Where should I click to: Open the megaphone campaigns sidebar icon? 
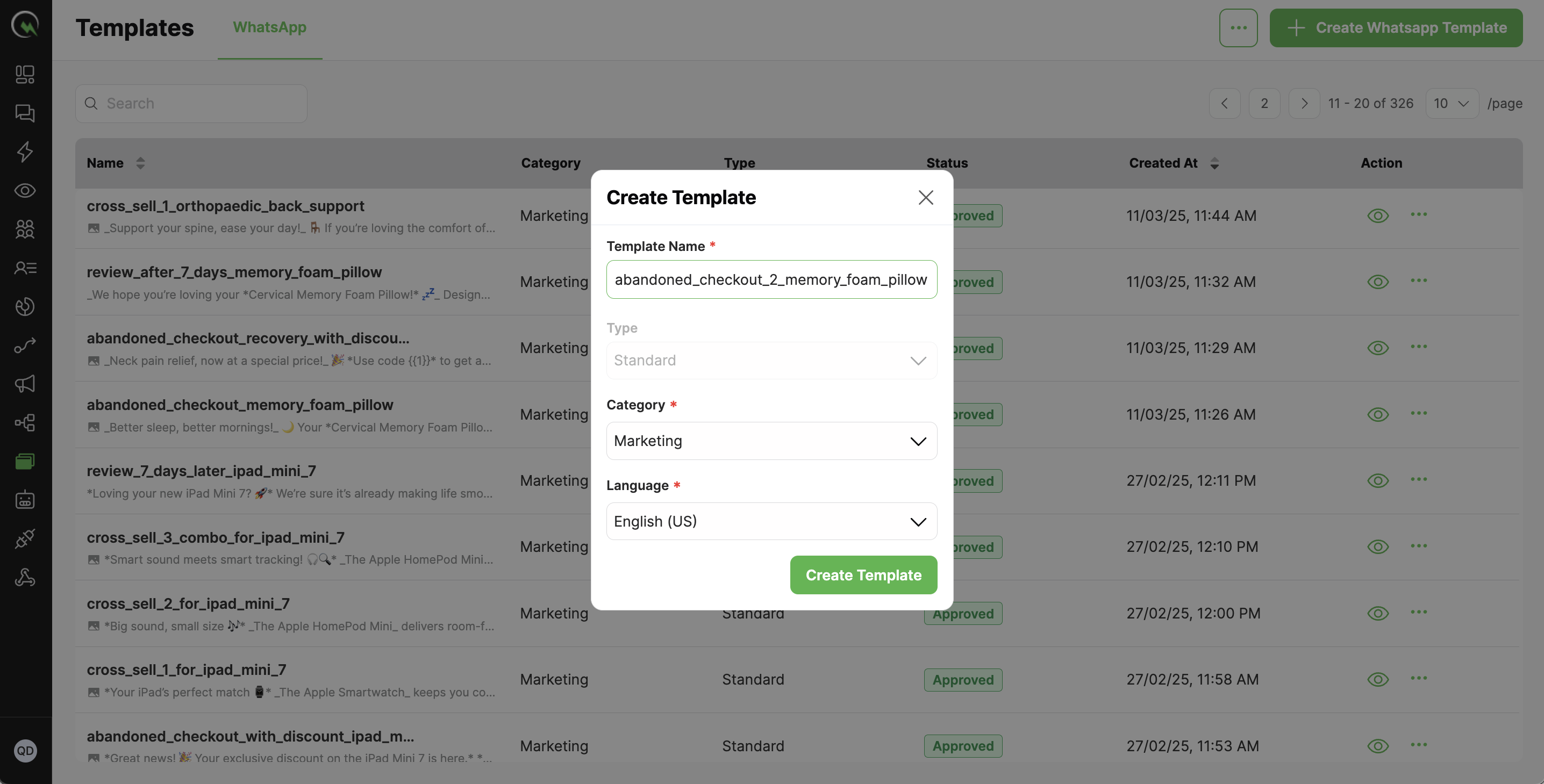(x=25, y=384)
